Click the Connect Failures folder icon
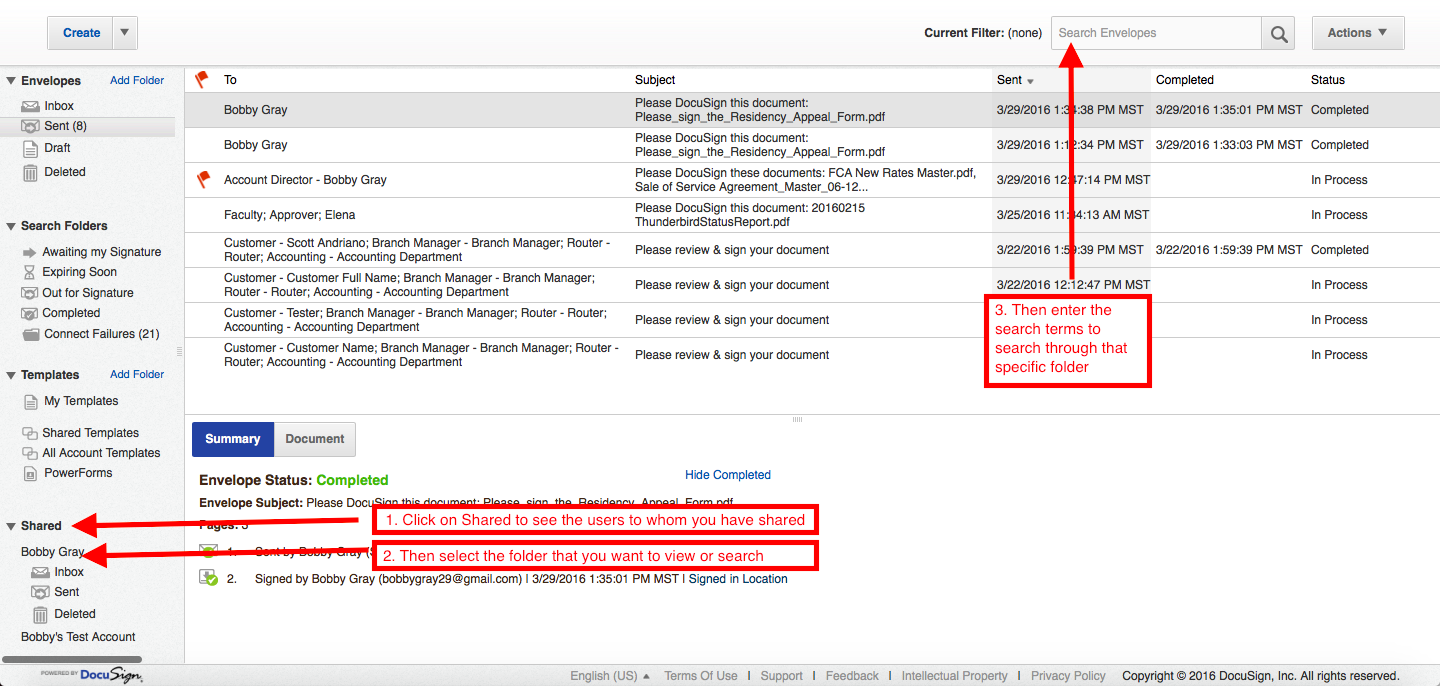This screenshot has height=686, width=1440. click(30, 334)
